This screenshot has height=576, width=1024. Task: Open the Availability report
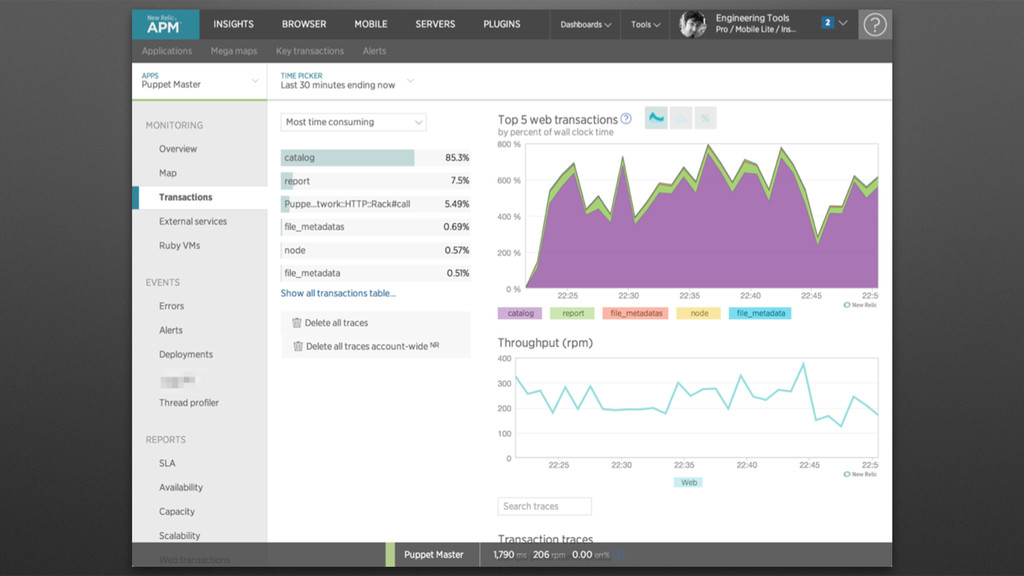pyautogui.click(x=181, y=487)
